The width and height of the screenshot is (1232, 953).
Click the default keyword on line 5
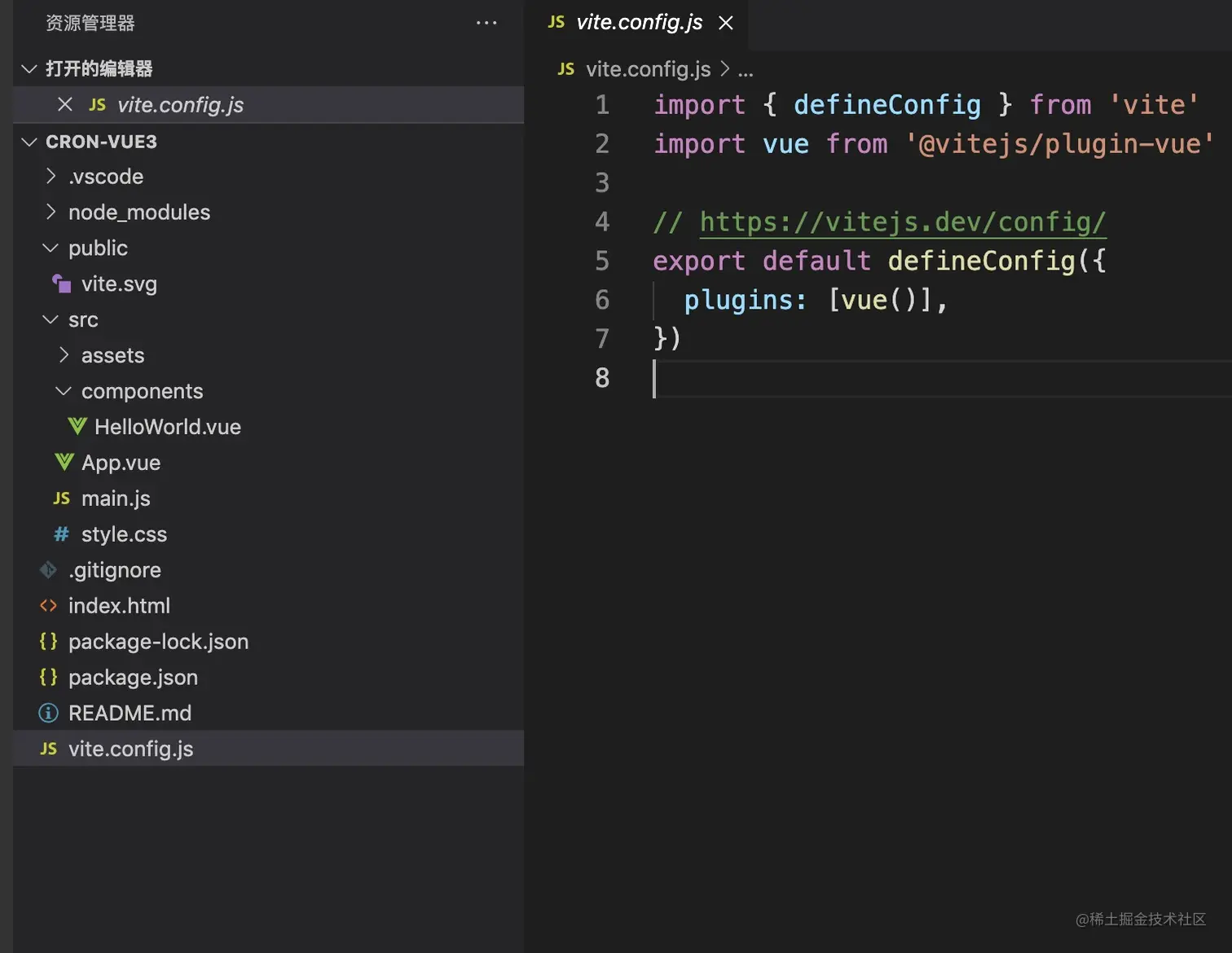click(x=816, y=261)
